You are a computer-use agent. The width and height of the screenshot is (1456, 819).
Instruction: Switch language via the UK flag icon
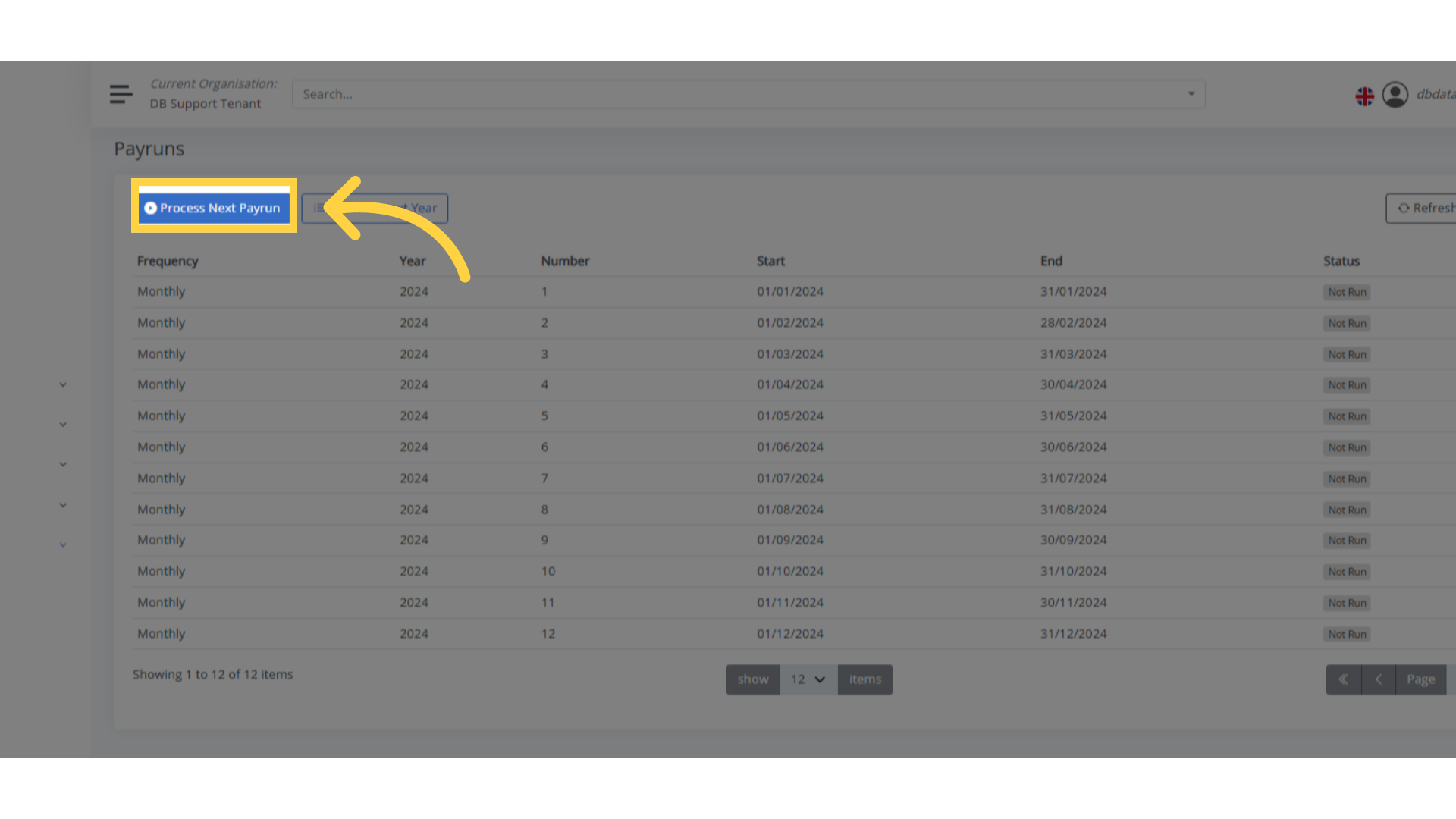[x=1363, y=96]
